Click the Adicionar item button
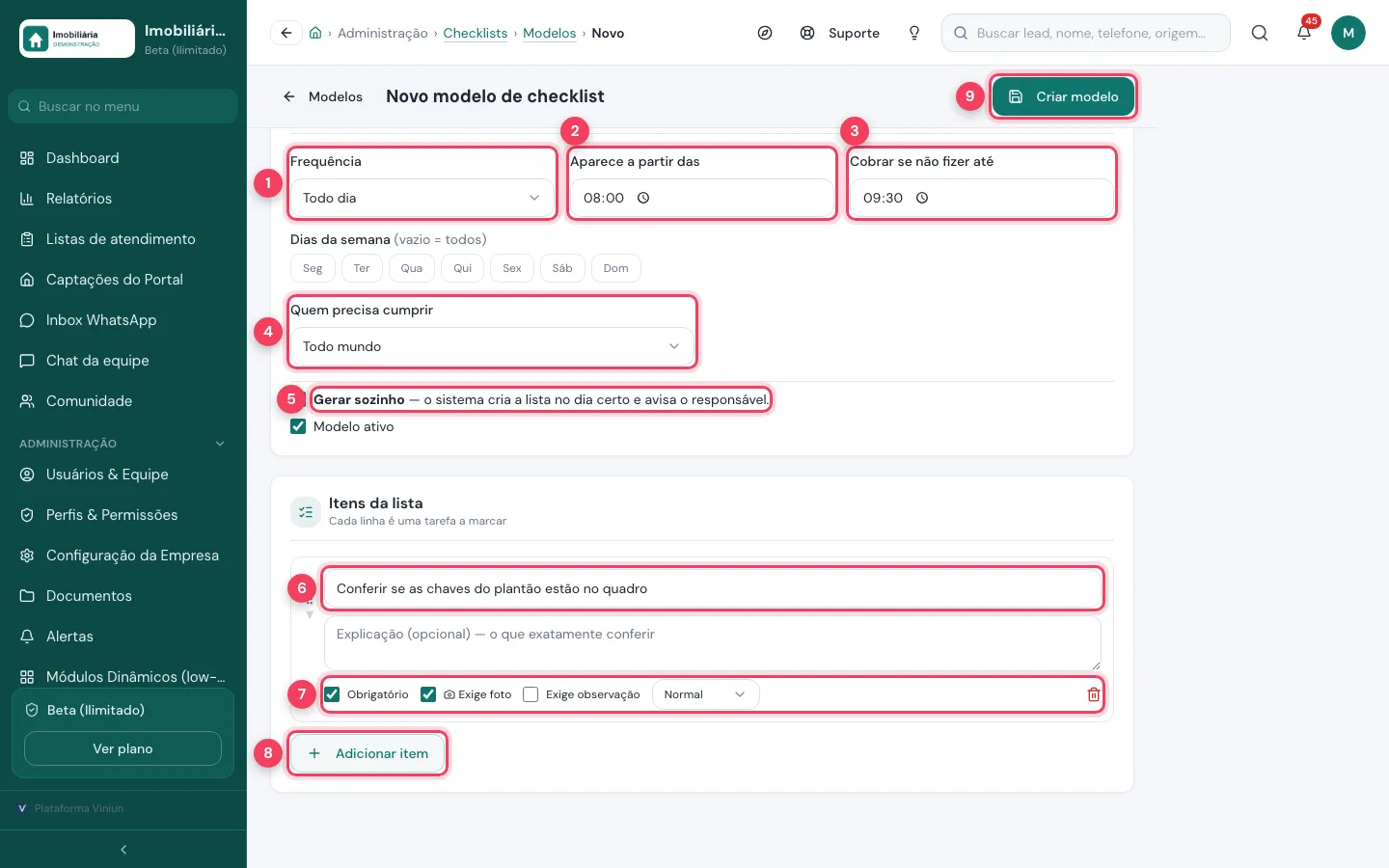 [368, 753]
